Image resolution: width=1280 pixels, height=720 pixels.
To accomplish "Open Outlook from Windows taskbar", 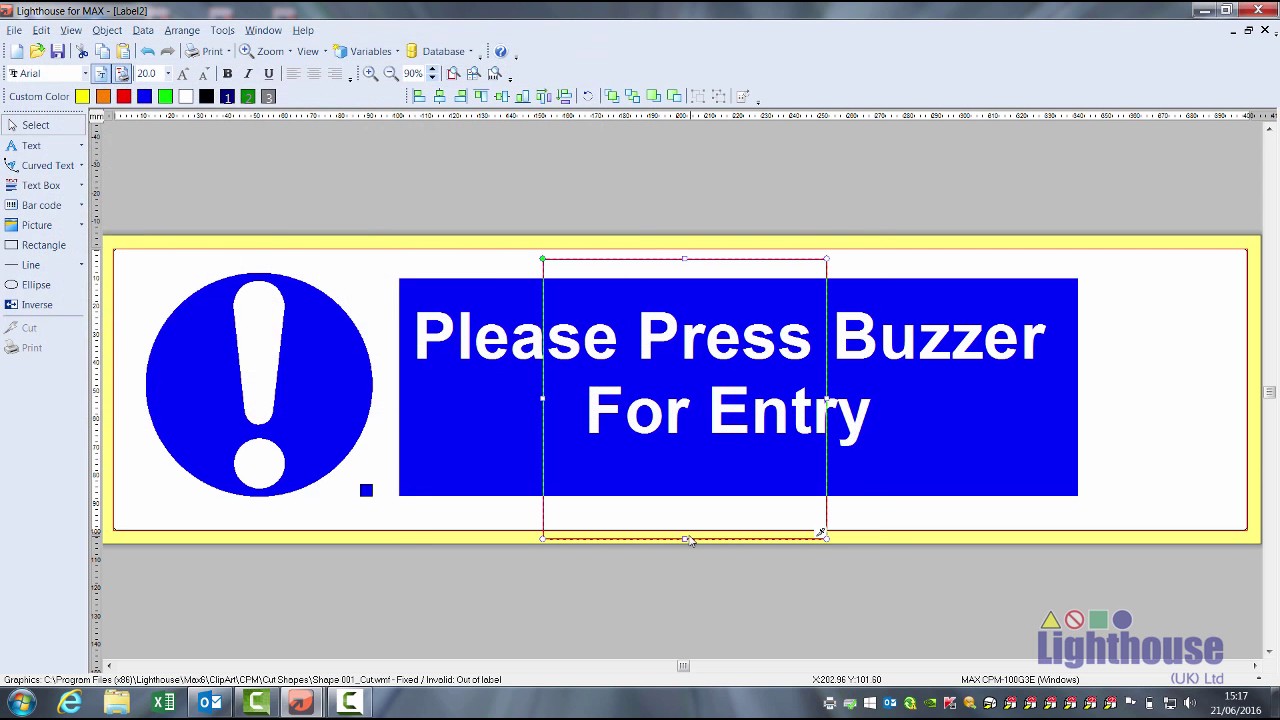I will pyautogui.click(x=210, y=703).
